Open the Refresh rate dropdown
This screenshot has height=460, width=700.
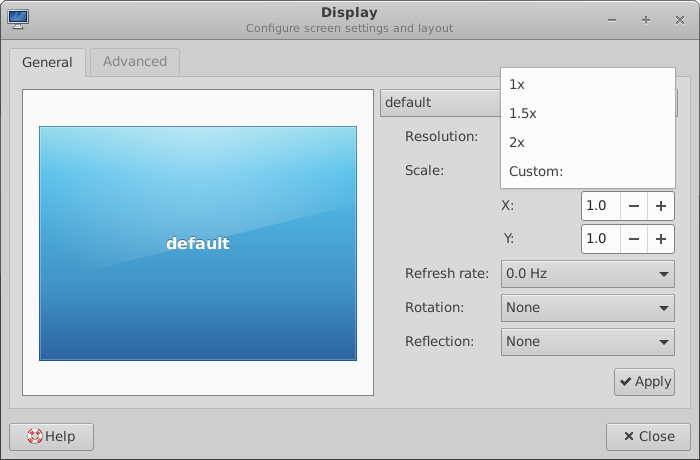587,273
